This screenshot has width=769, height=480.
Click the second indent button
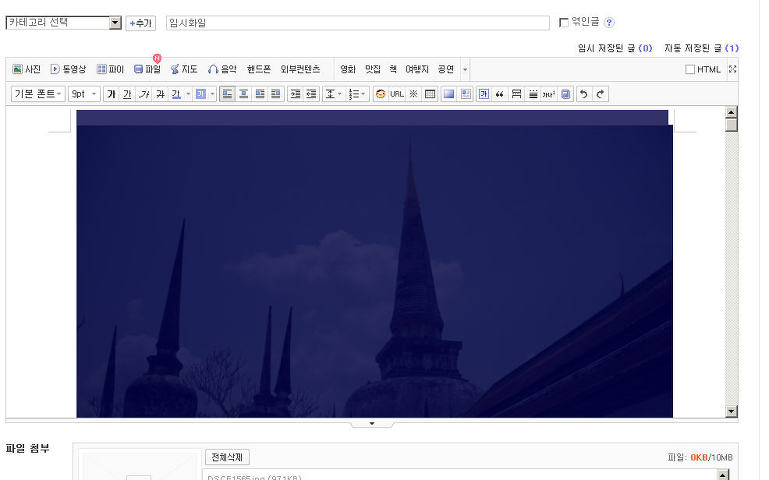click(x=311, y=94)
